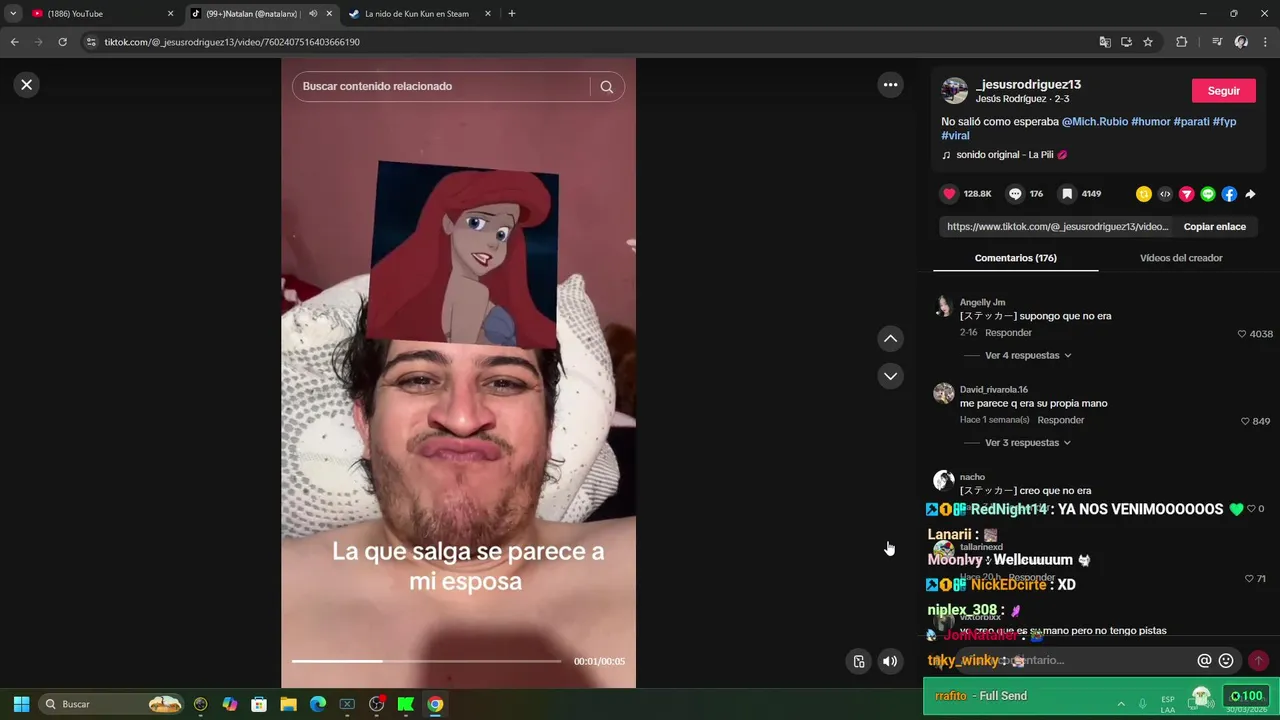Like Angelly Jm's comment with 4038 likes
Screen dimensions: 1280x720
pos(1242,334)
